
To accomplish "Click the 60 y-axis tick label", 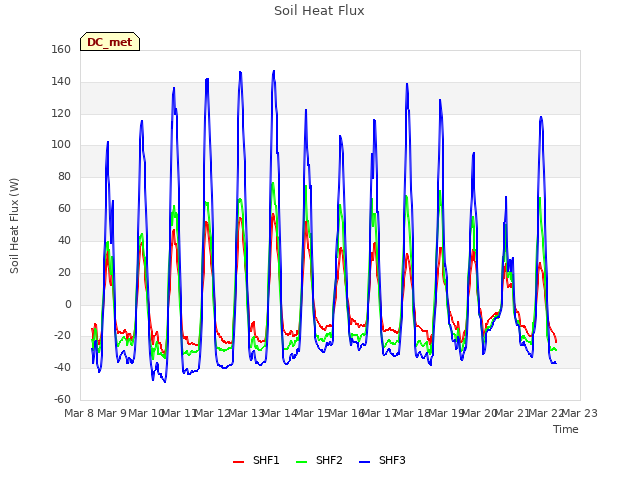I will click(64, 208).
